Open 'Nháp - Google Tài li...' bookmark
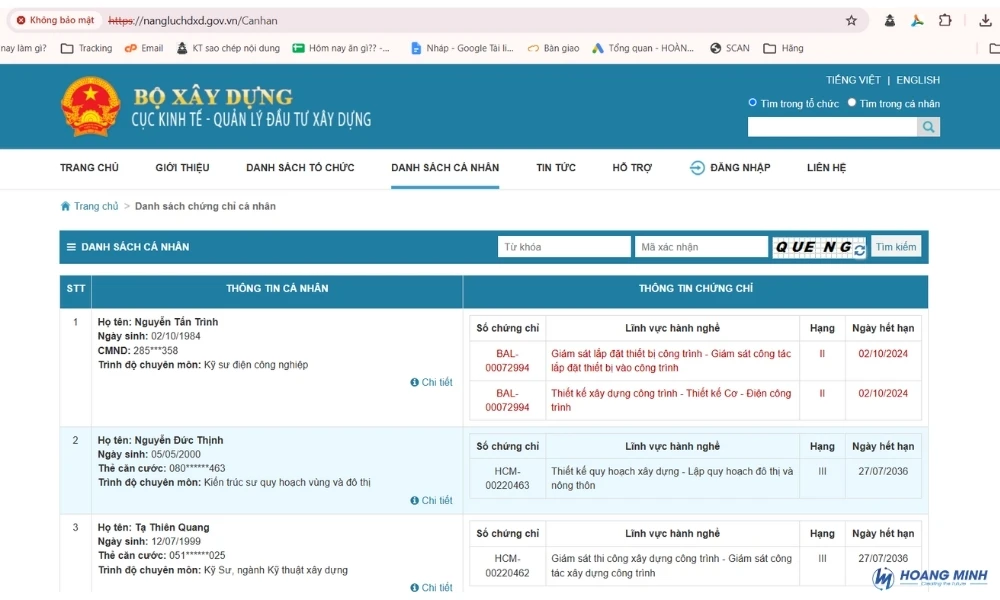 click(x=462, y=48)
